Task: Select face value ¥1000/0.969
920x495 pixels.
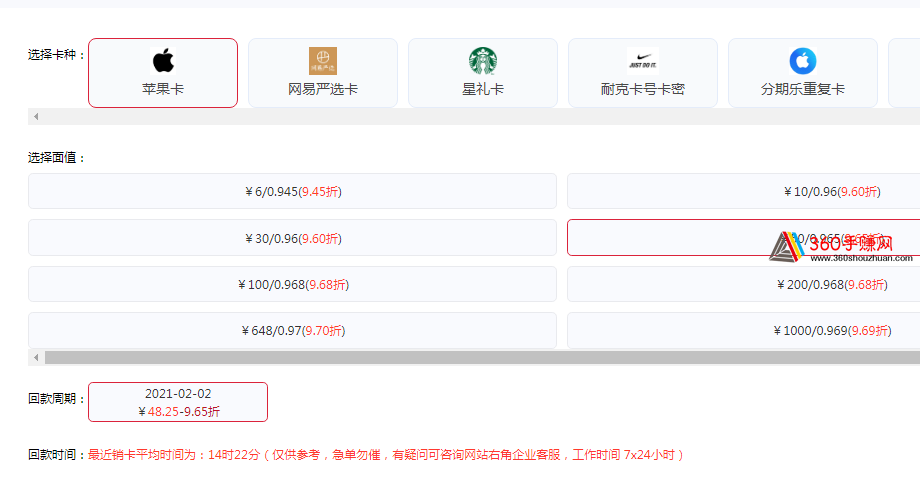Action: (x=743, y=331)
